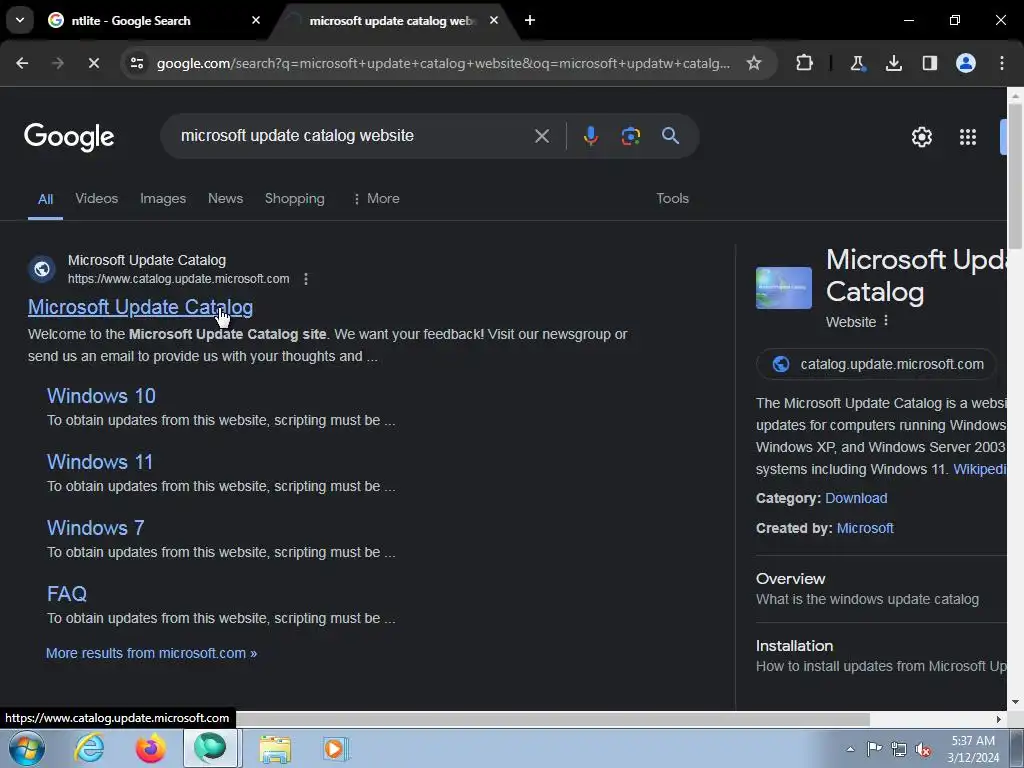
Task: Switch to Videos results tab
Action: [97, 199]
